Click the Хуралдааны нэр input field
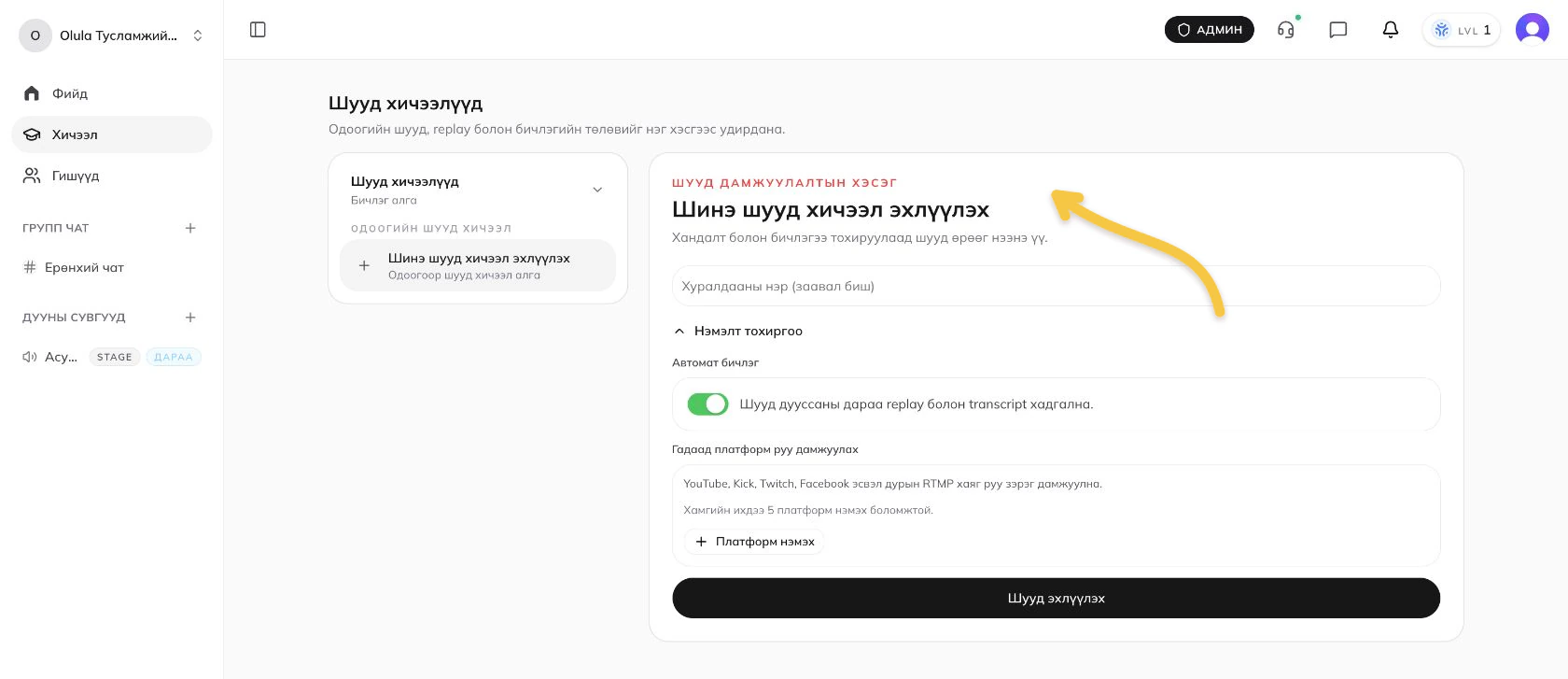Screen dimensions: 1568x679 pyautogui.click(x=1057, y=286)
